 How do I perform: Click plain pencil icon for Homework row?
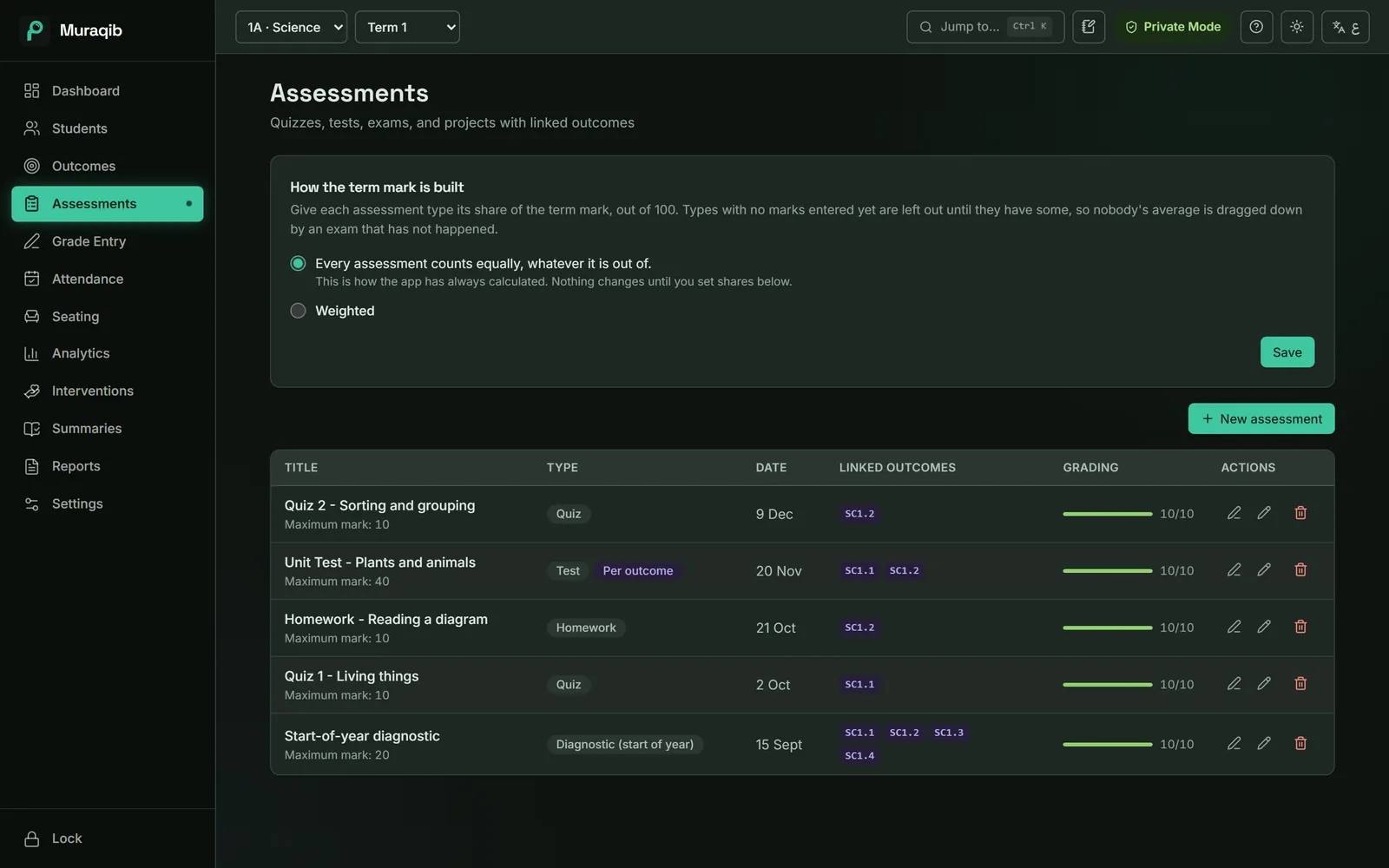click(1264, 627)
